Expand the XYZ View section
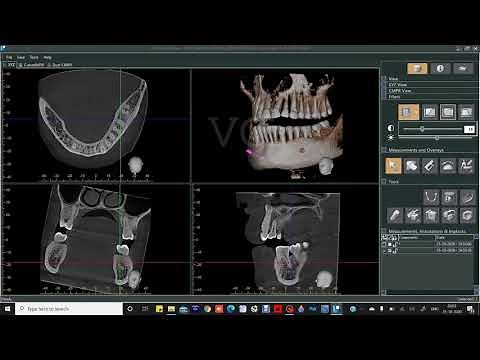The height and width of the screenshot is (360, 480). tap(384, 85)
